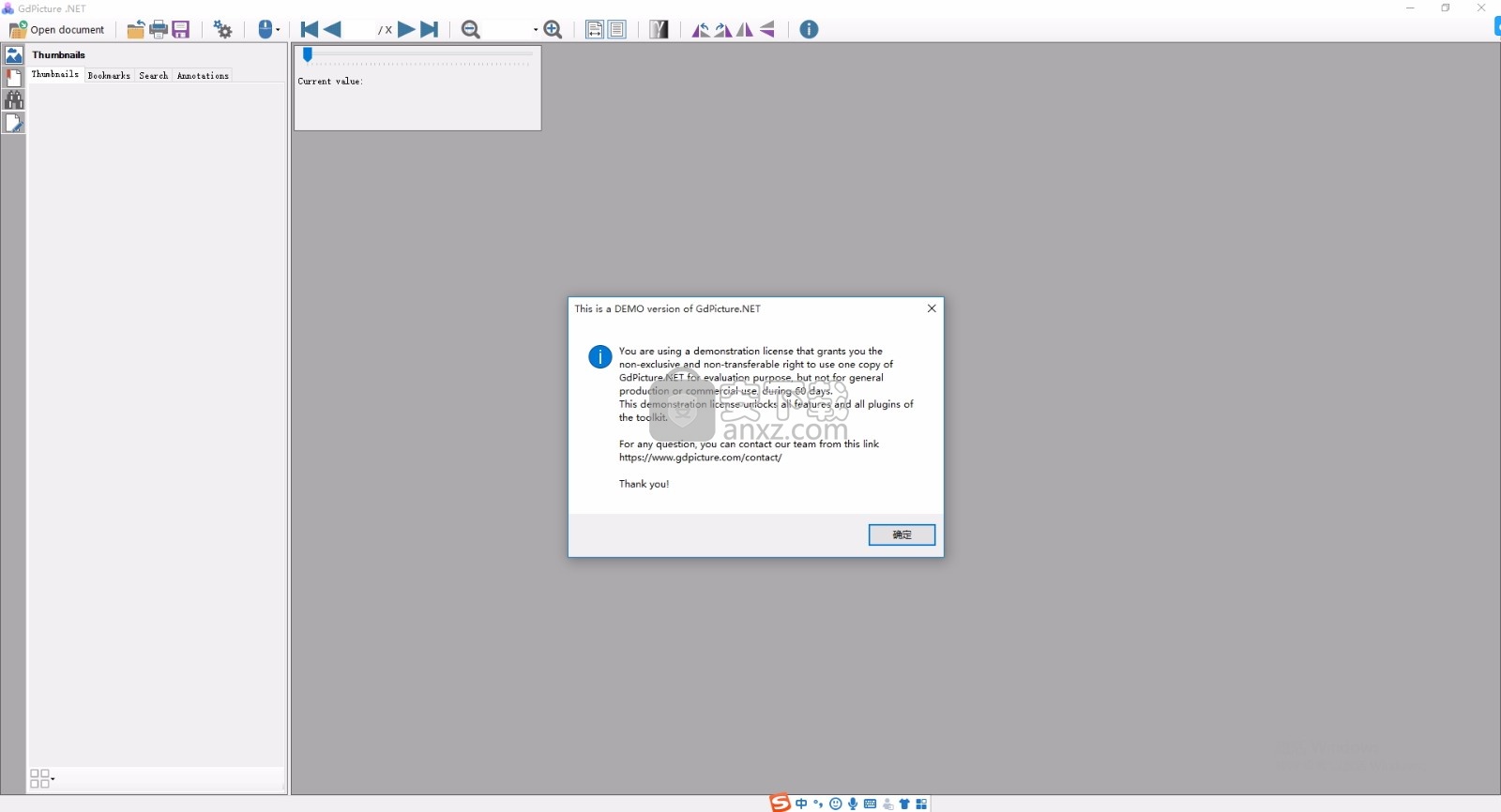
Task: Toggle the punctuation mode icon
Action: [x=818, y=804]
